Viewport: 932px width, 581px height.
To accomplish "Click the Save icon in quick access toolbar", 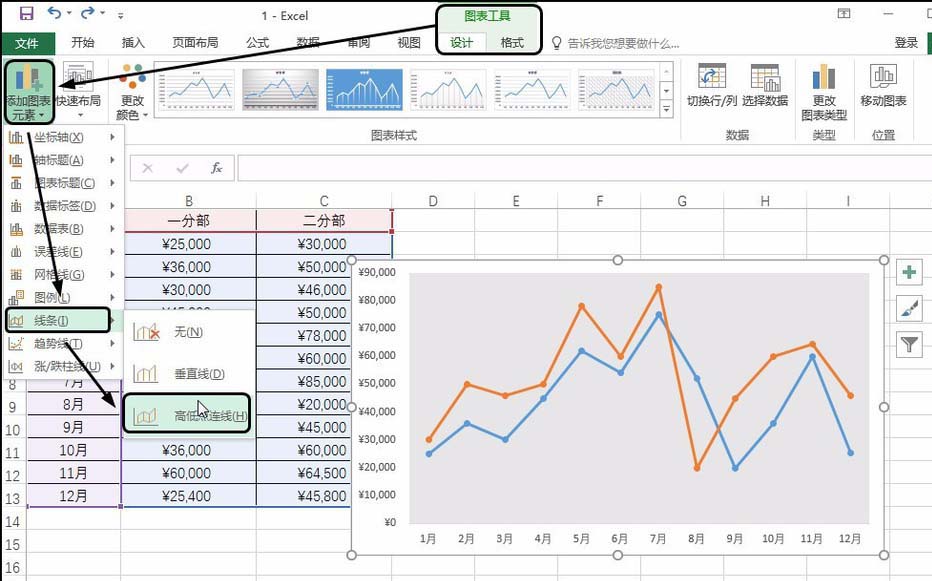I will [26, 13].
